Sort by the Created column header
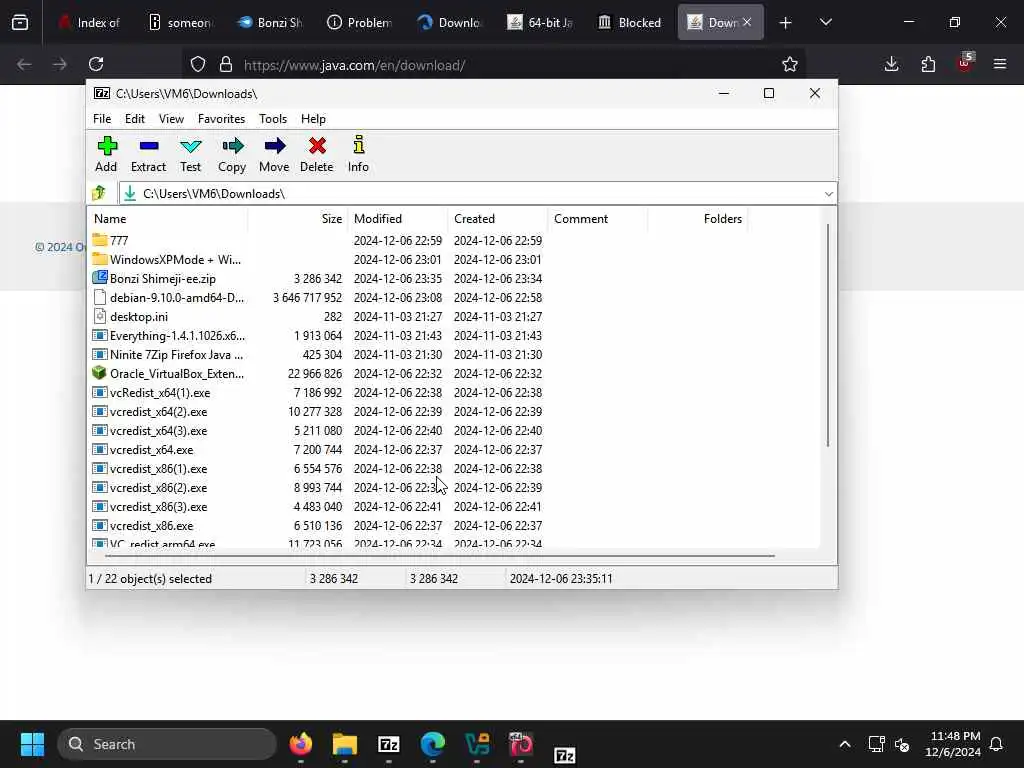The width and height of the screenshot is (1024, 768). click(x=498, y=219)
